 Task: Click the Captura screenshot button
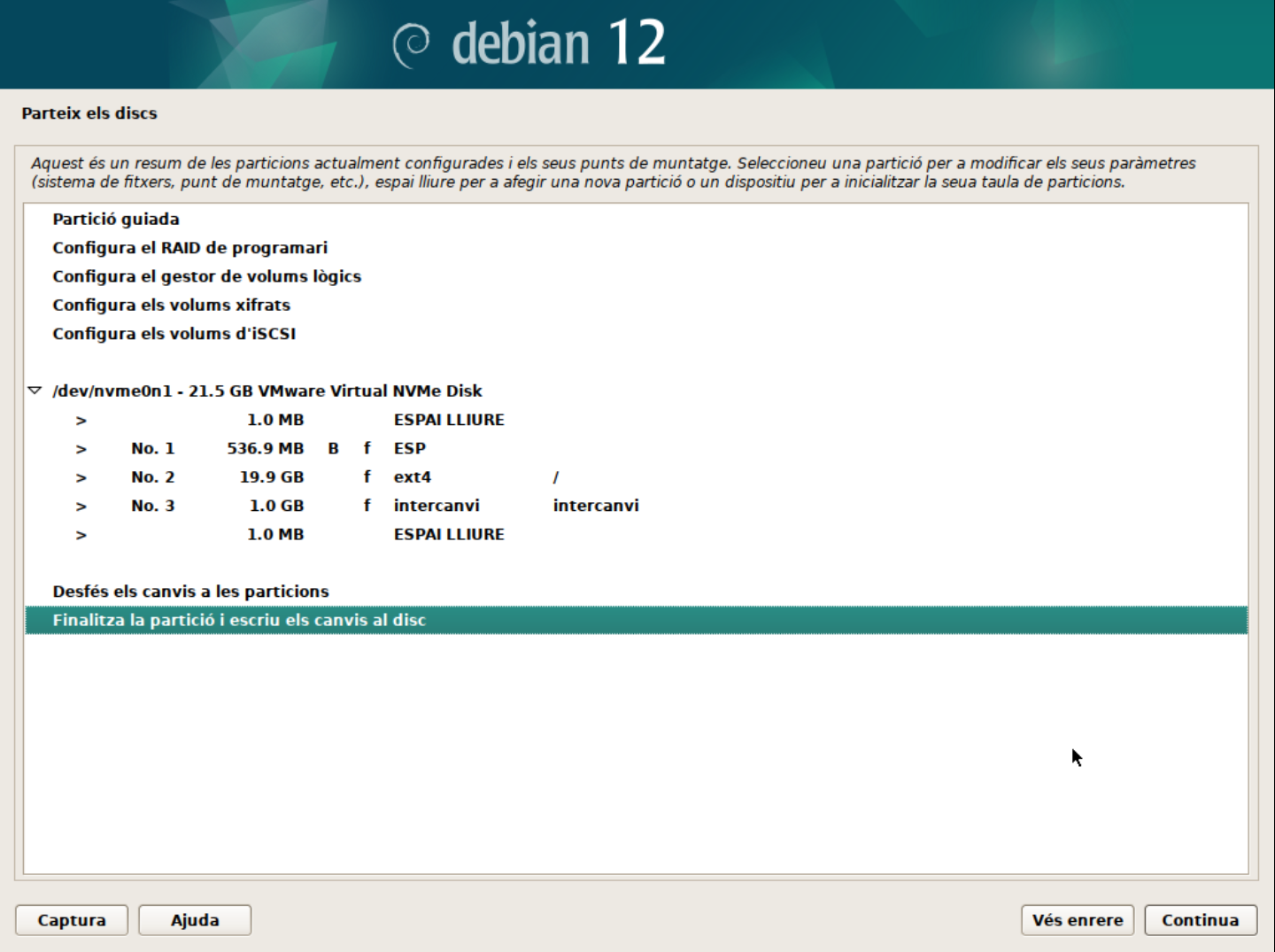[x=72, y=920]
